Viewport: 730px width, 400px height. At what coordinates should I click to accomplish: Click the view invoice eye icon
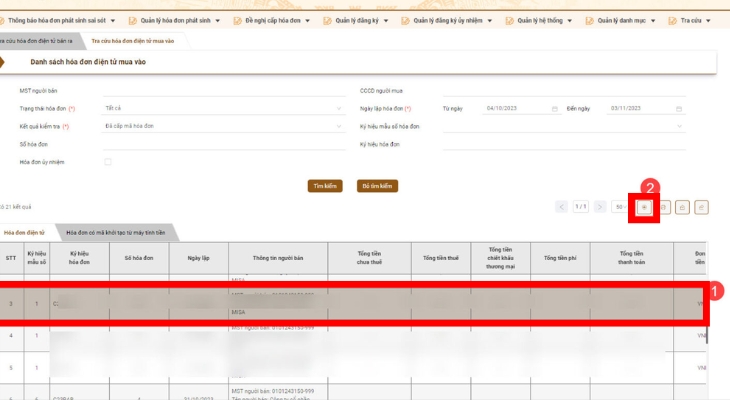tap(645, 207)
